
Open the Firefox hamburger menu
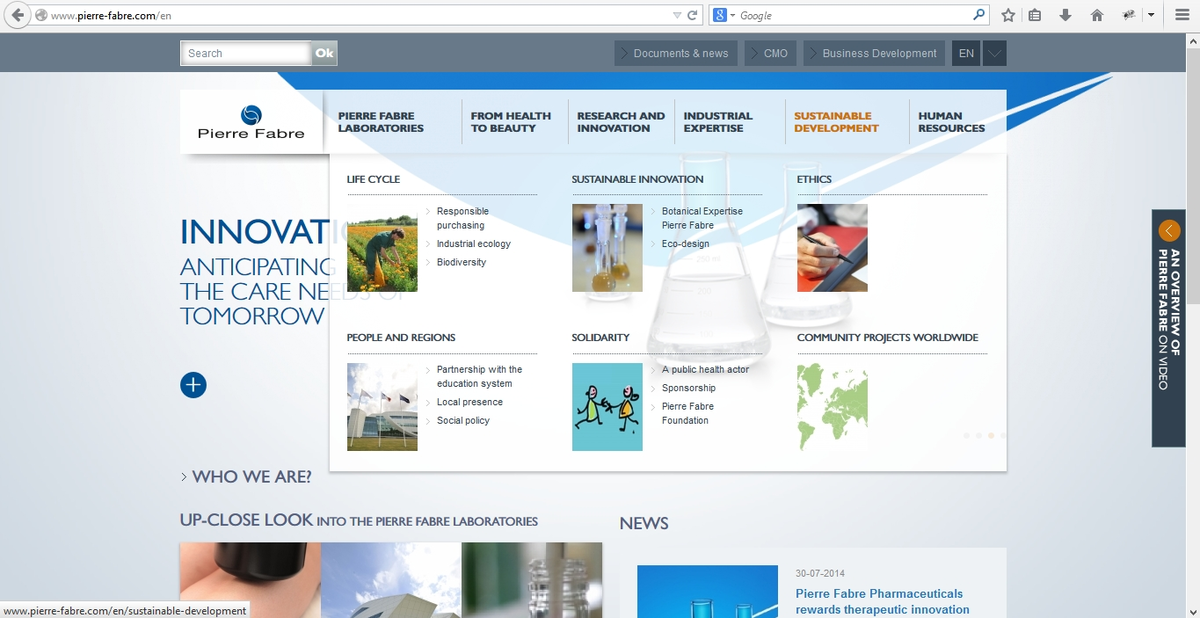coord(1181,16)
